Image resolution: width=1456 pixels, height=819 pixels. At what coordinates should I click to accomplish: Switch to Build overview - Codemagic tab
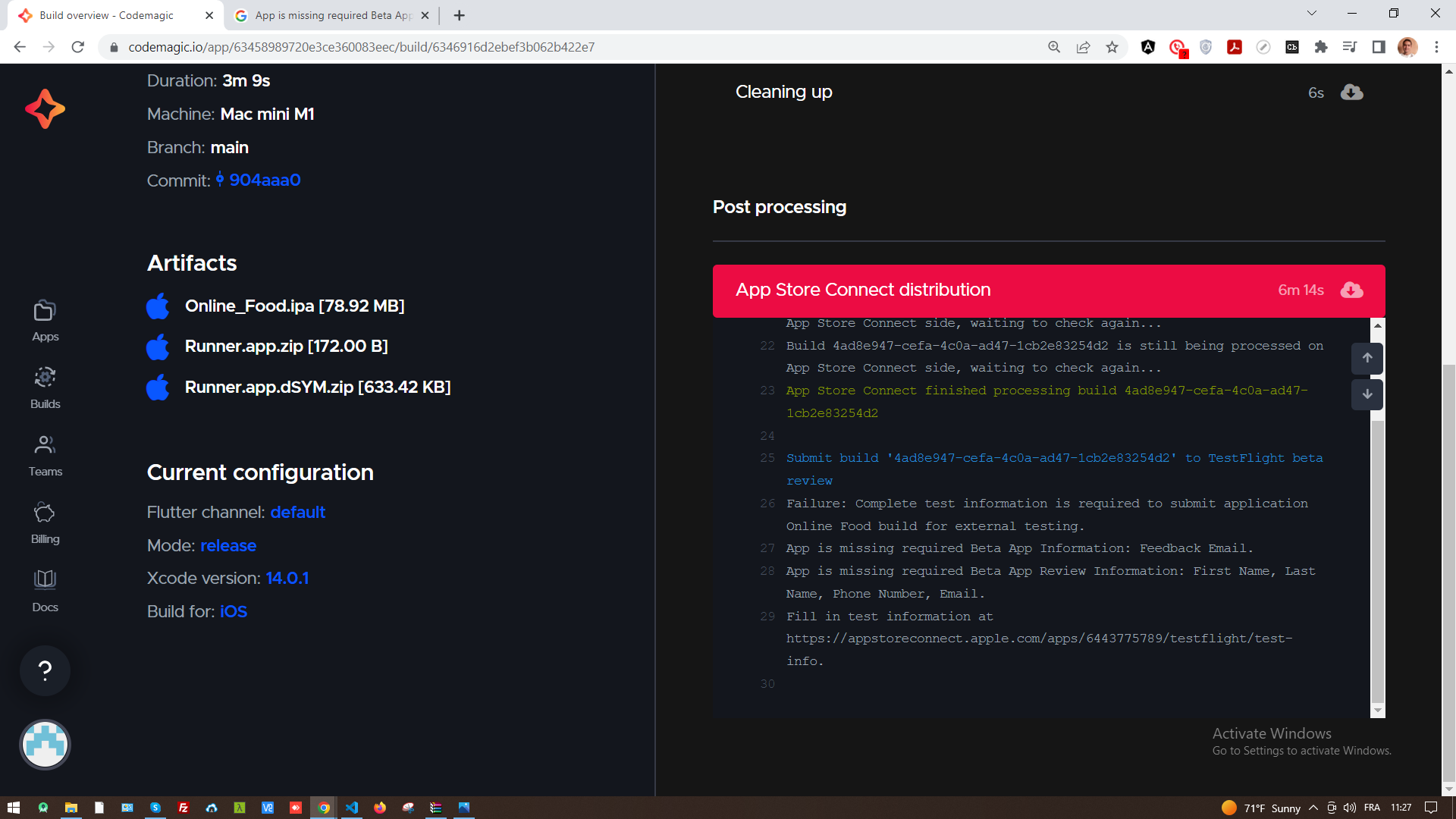(x=115, y=15)
